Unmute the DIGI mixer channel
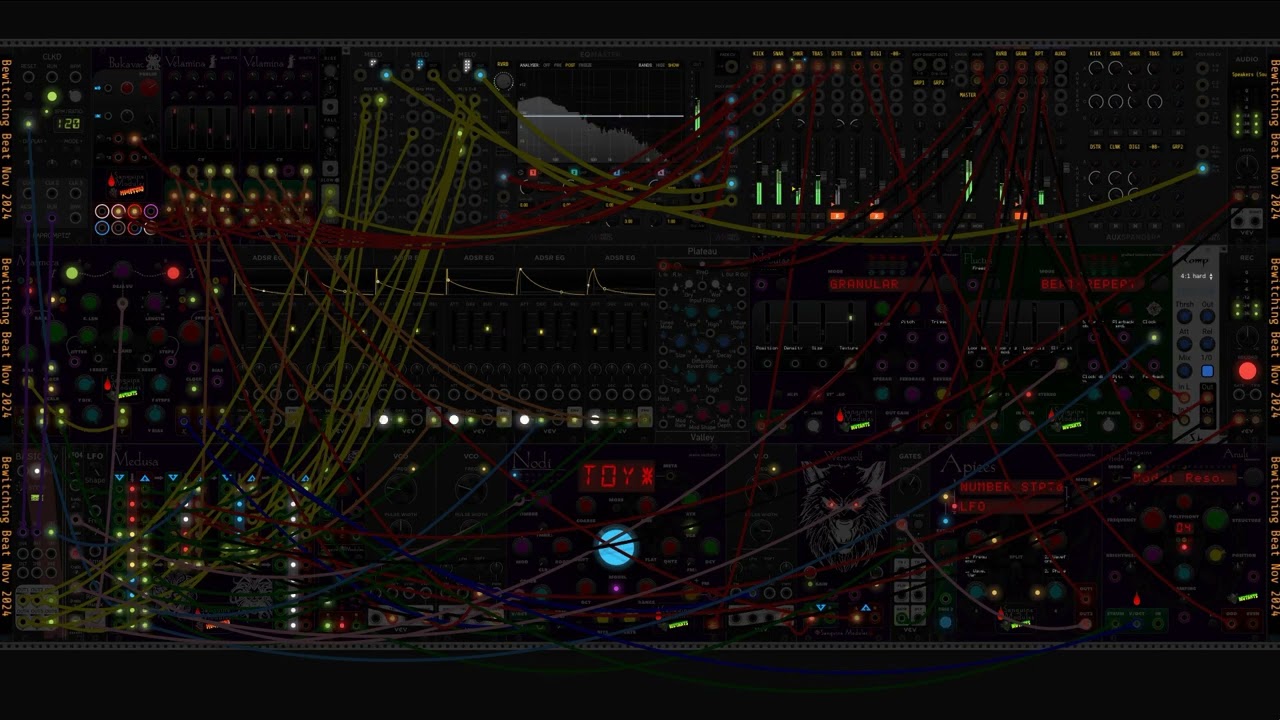Image resolution: width=1280 pixels, height=720 pixels. click(876, 215)
